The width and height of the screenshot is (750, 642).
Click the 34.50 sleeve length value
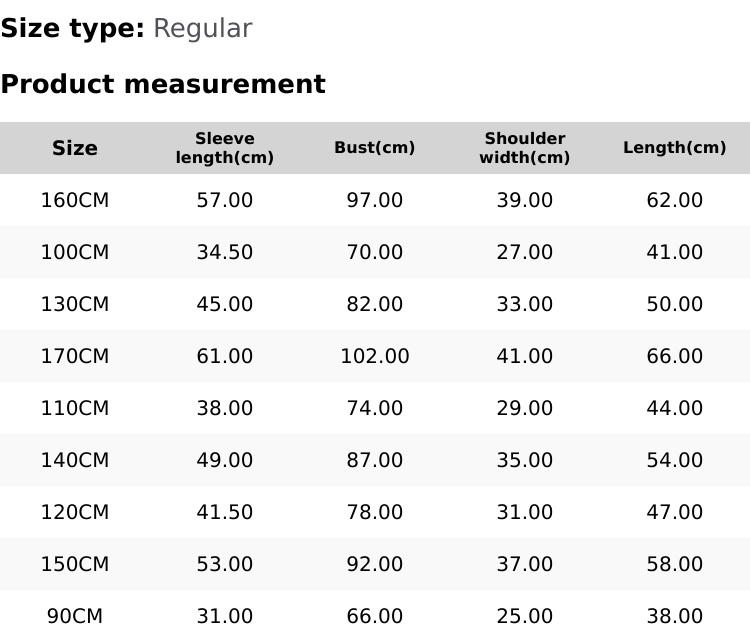click(x=225, y=252)
